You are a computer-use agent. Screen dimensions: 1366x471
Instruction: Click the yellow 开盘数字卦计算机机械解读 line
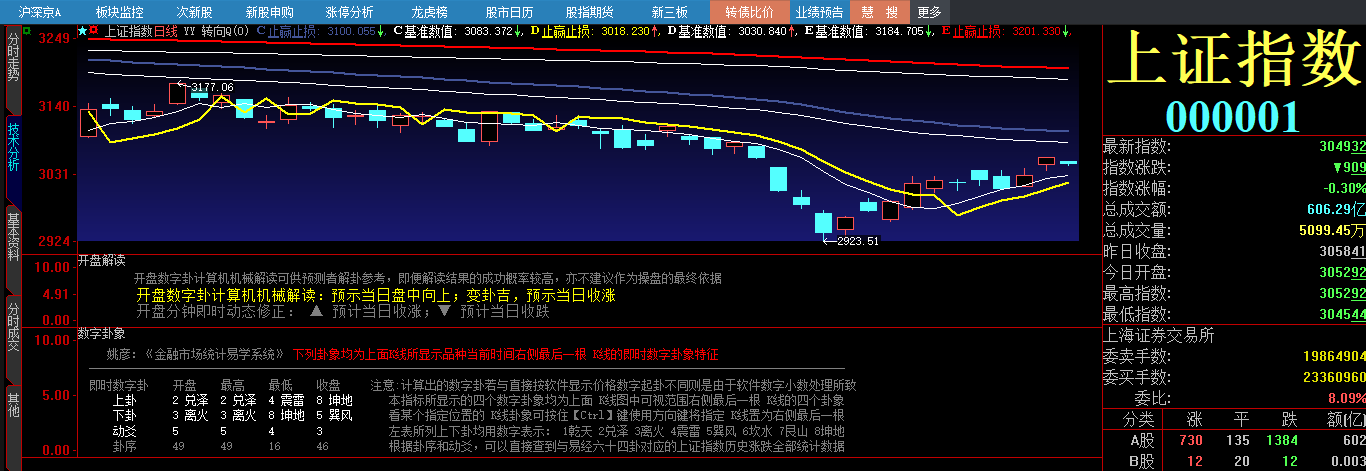tap(375, 295)
